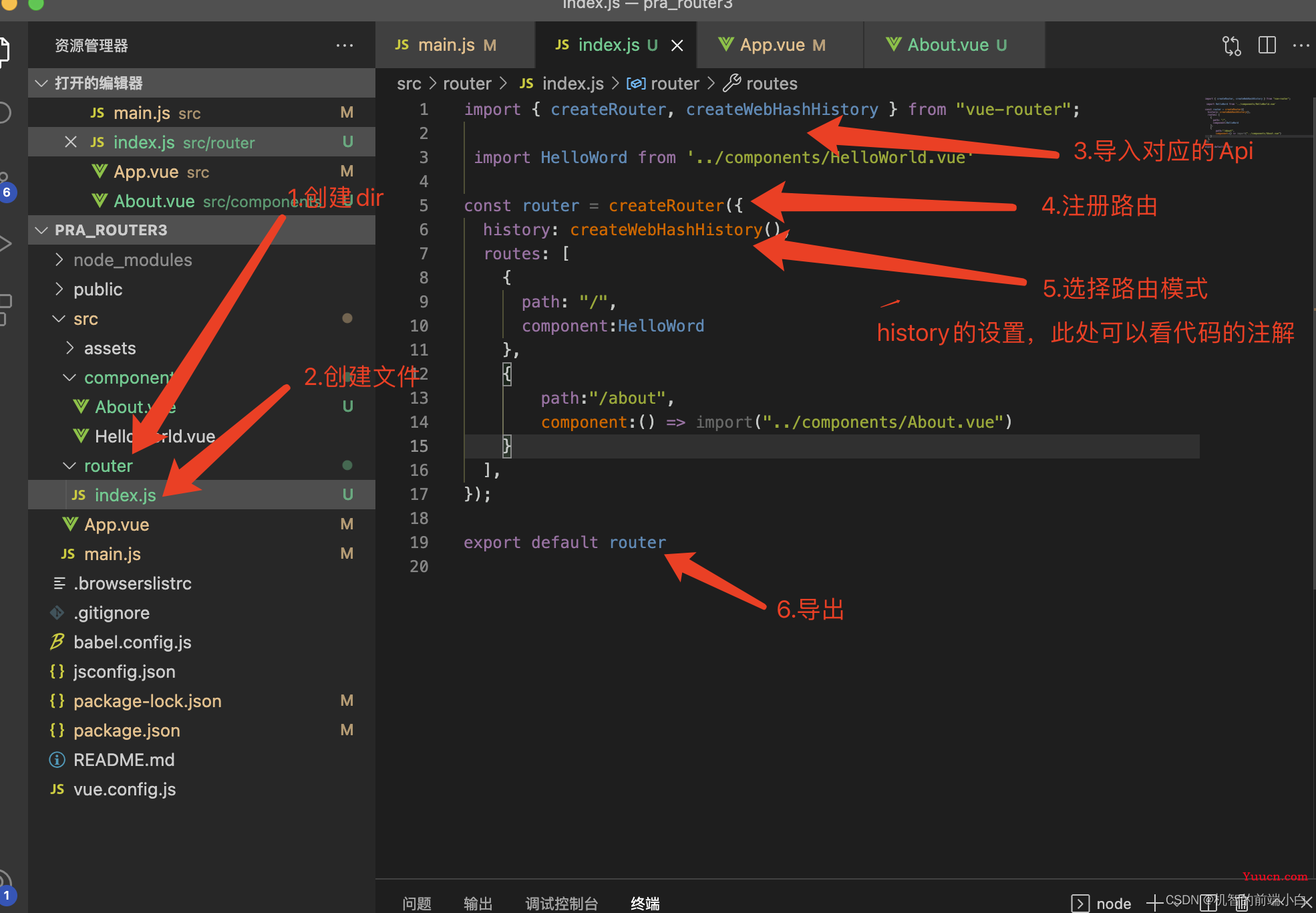
Task: Open App.vue src in the open editors list
Action: pyautogui.click(x=202, y=172)
